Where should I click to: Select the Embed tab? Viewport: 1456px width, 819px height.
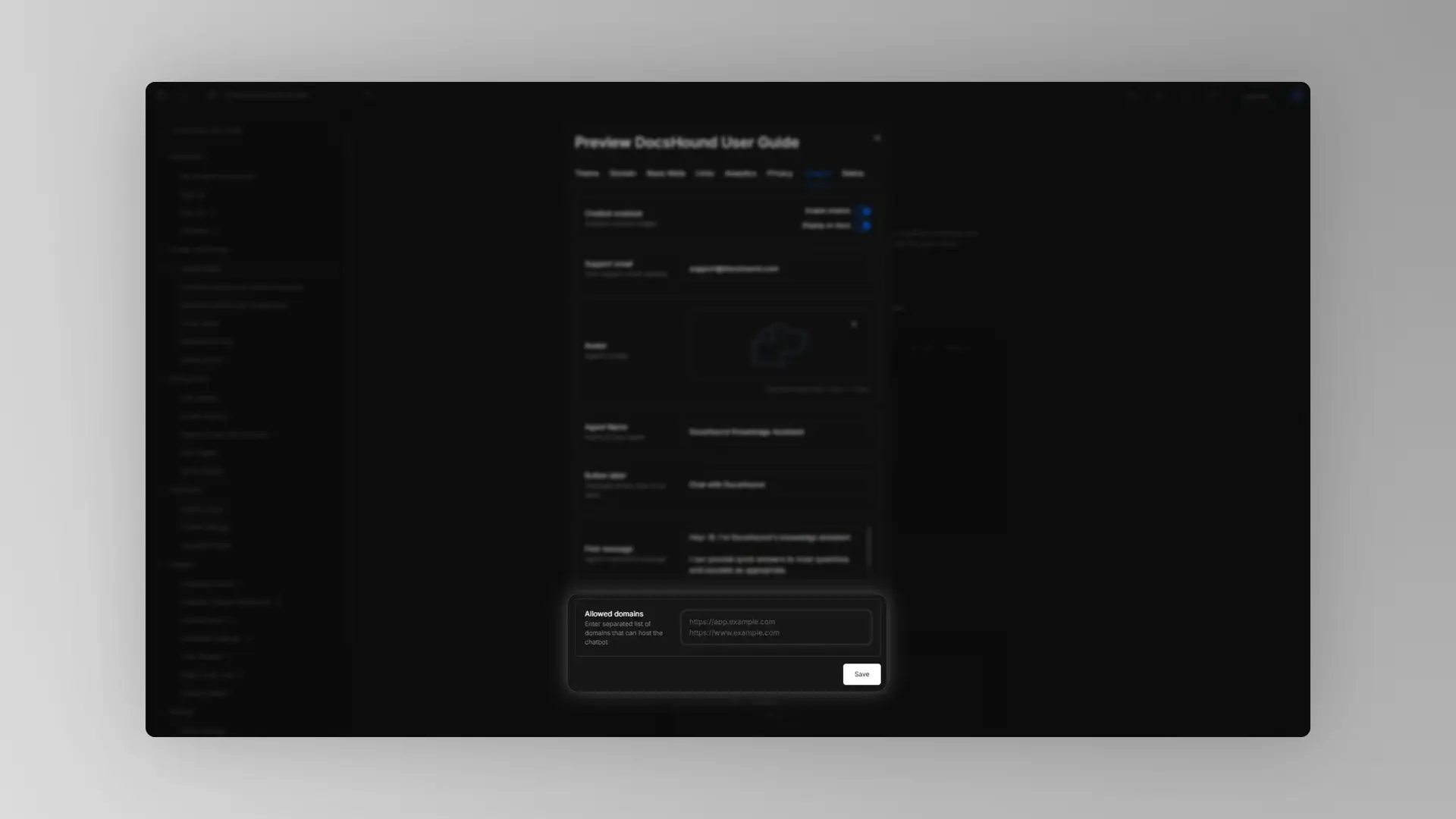click(817, 173)
